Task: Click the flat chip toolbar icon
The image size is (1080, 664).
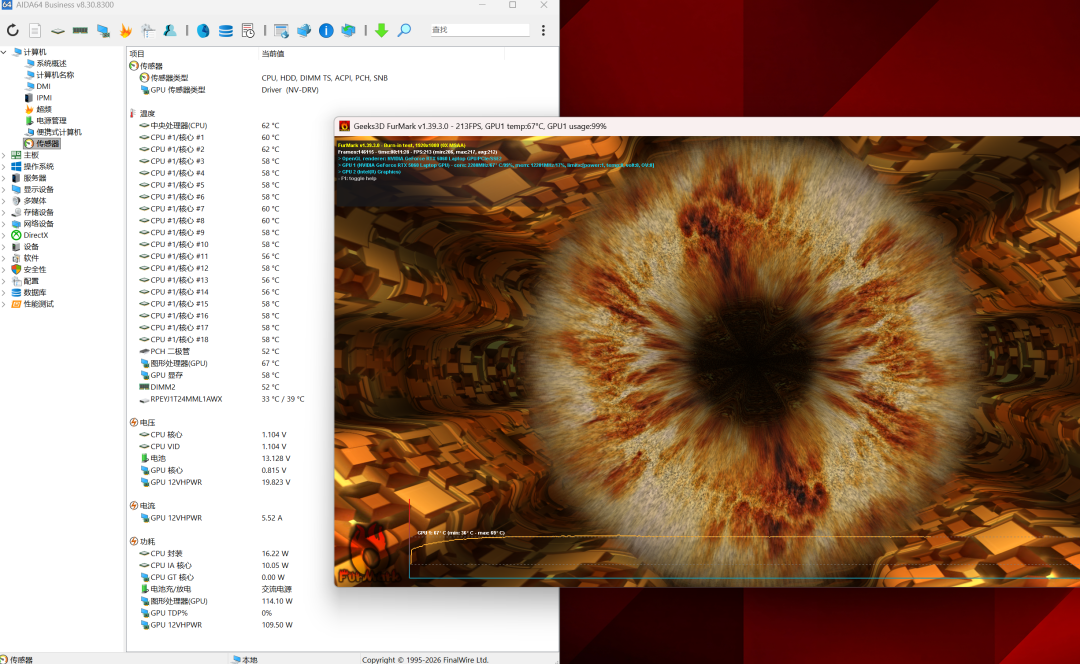Action: click(58, 30)
